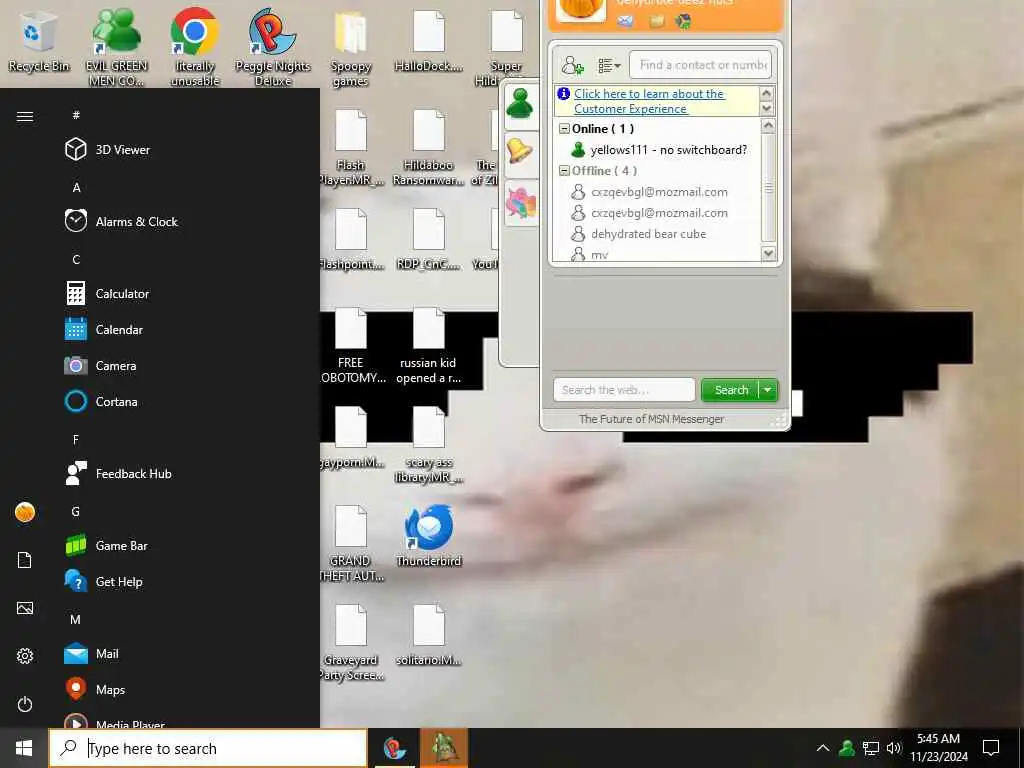Image resolution: width=1024 pixels, height=768 pixels.
Task: Select the Peggle Nights Deluxe desktop shortcut
Action: (x=272, y=47)
